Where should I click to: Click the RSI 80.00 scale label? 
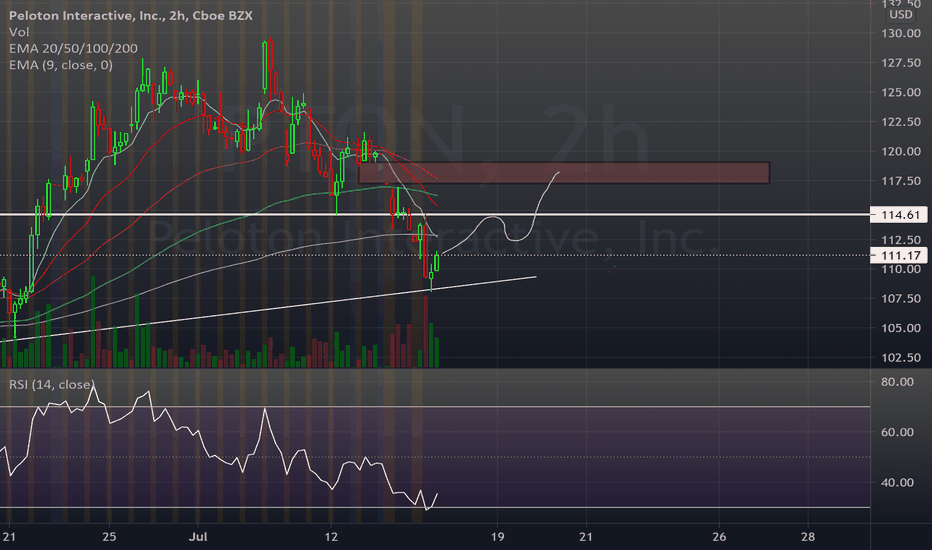[x=897, y=382]
